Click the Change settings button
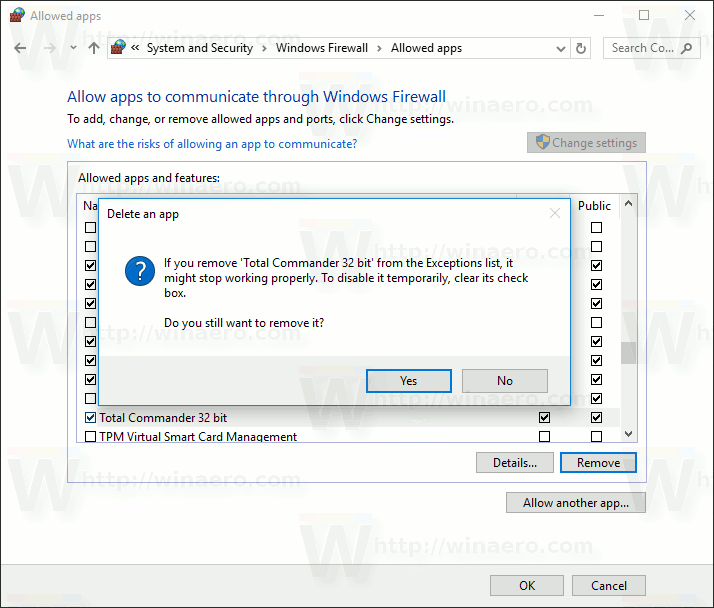Image resolution: width=714 pixels, height=608 pixels. pos(586,143)
